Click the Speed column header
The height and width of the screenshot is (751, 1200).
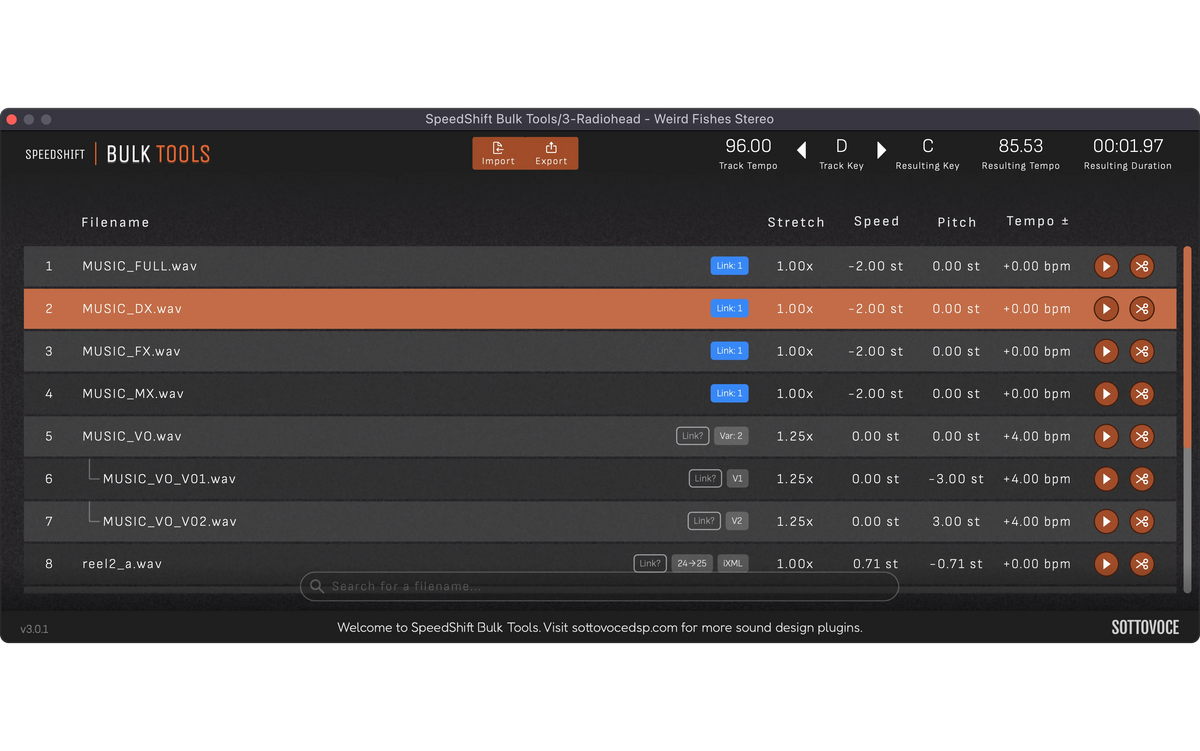(x=877, y=221)
